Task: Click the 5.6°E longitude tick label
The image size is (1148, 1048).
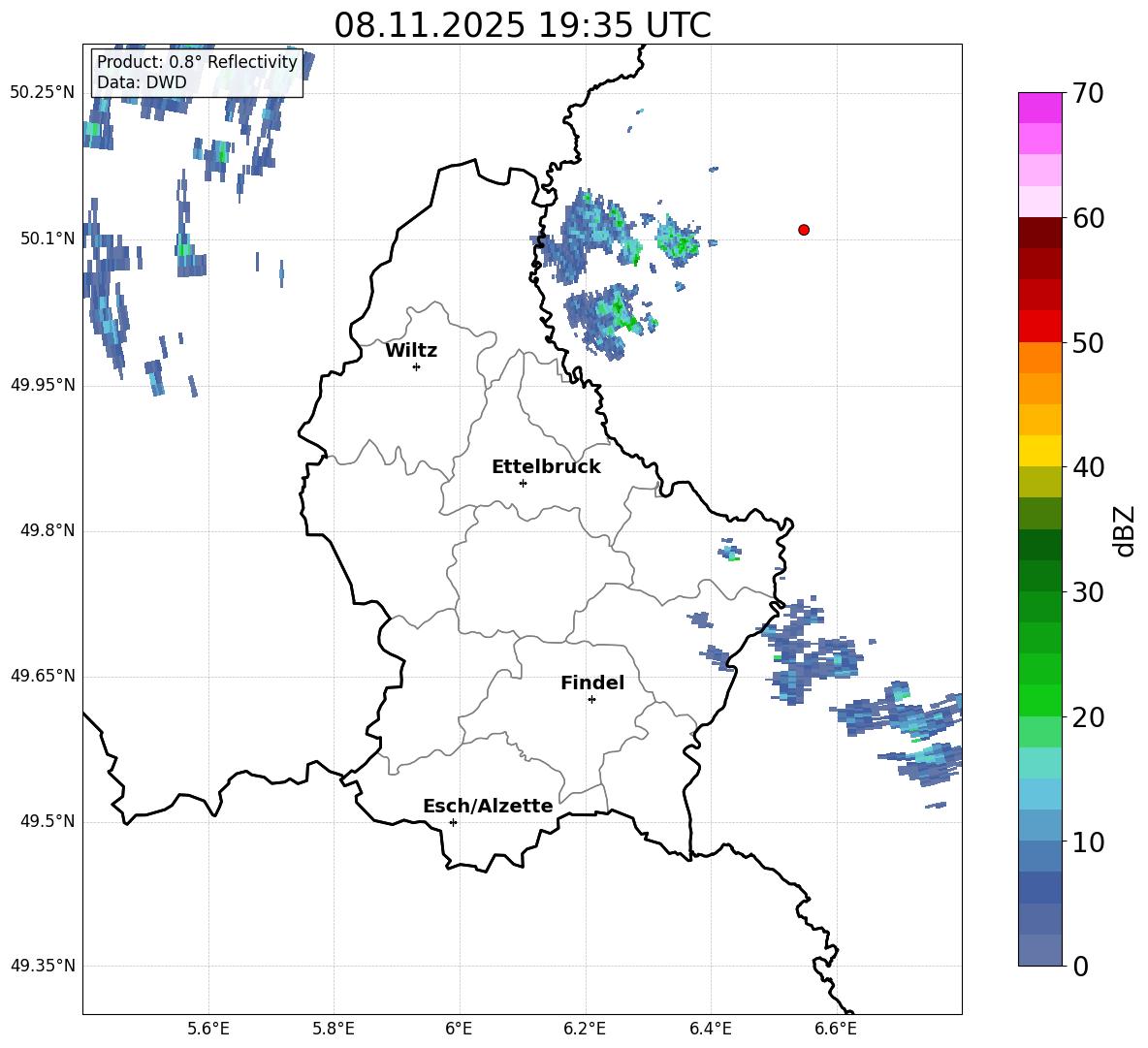Action: 207,1029
